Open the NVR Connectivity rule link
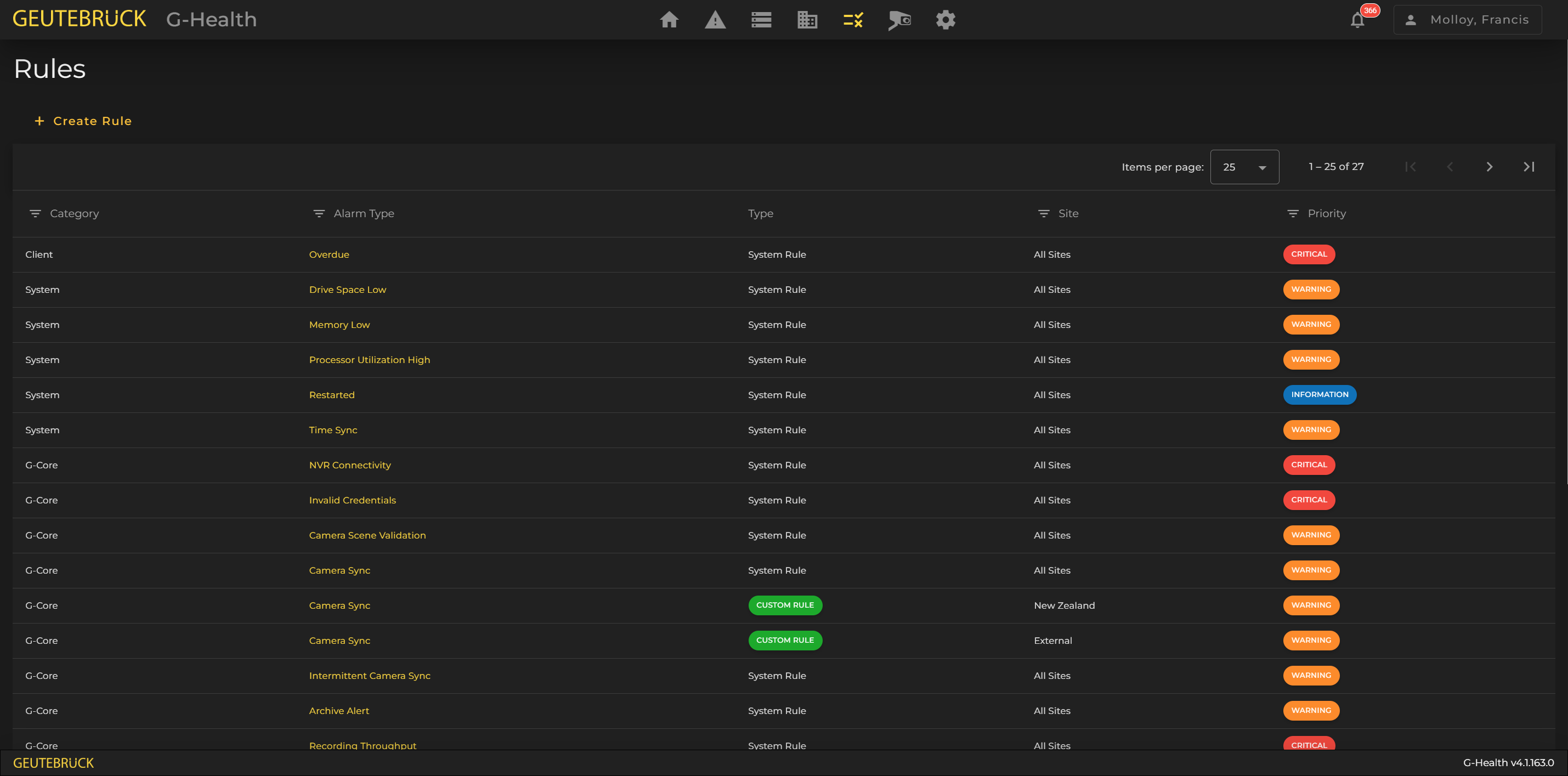 [x=349, y=465]
